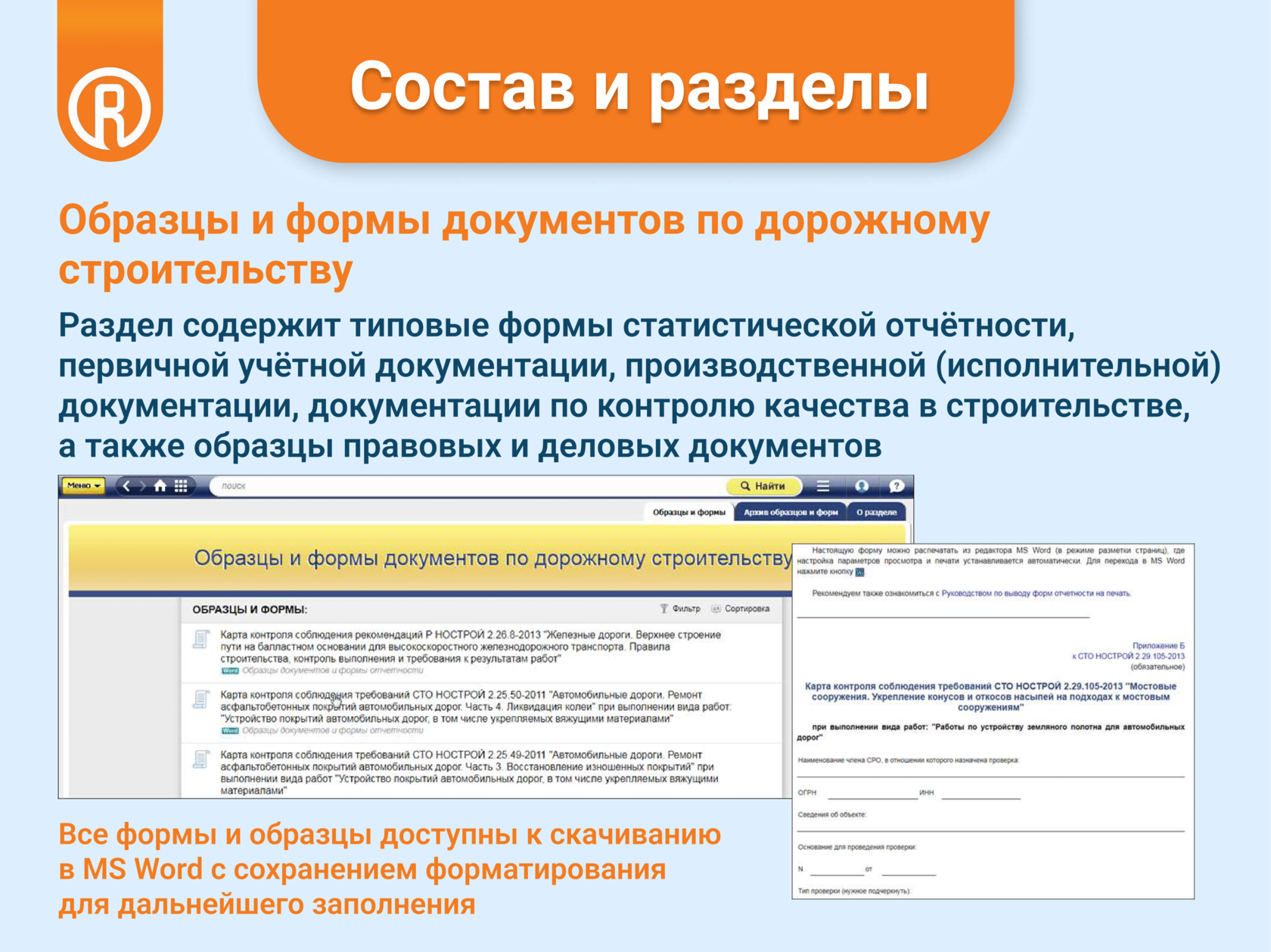1271x952 pixels.
Task: Click document icon beside СТО НОСТРОЙ 2.25.49-2011 entry
Action: [201, 759]
